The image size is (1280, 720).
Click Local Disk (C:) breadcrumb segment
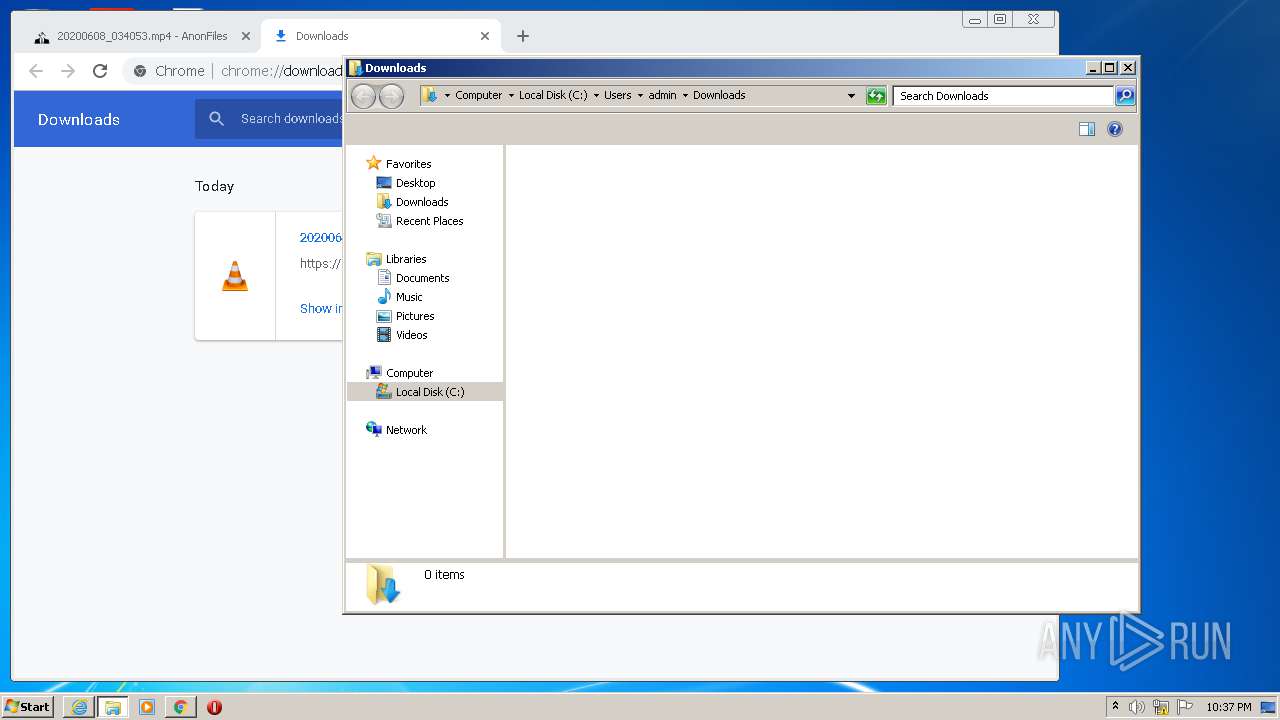point(553,96)
